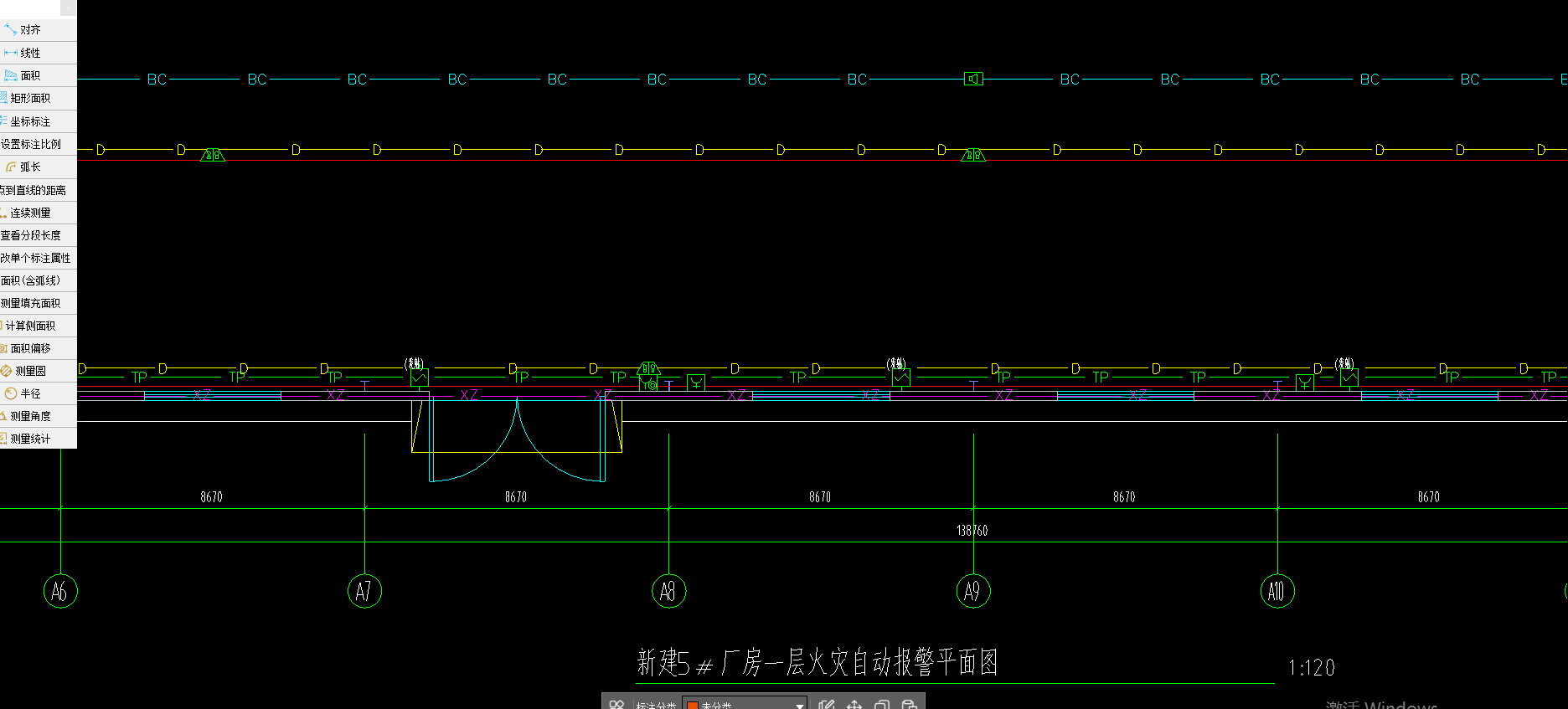The width and height of the screenshot is (1568, 709).
Task: Close the measurement tools panel
Action: [x=69, y=8]
